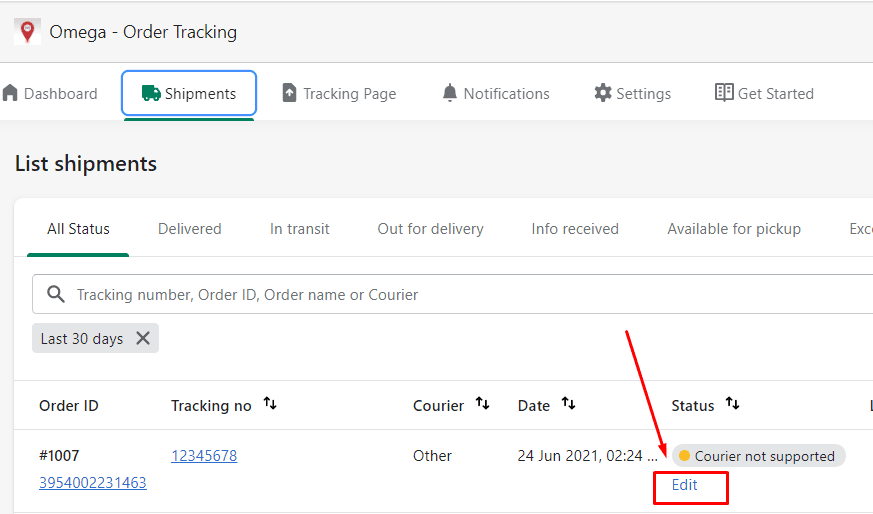Switch to the Delivered status tab
Image resolution: width=873 pixels, height=514 pixels.
pyautogui.click(x=189, y=229)
